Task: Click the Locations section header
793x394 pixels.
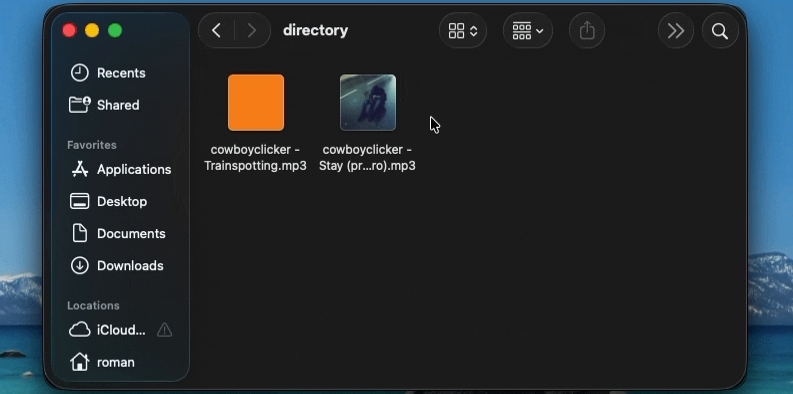Action: (93, 305)
